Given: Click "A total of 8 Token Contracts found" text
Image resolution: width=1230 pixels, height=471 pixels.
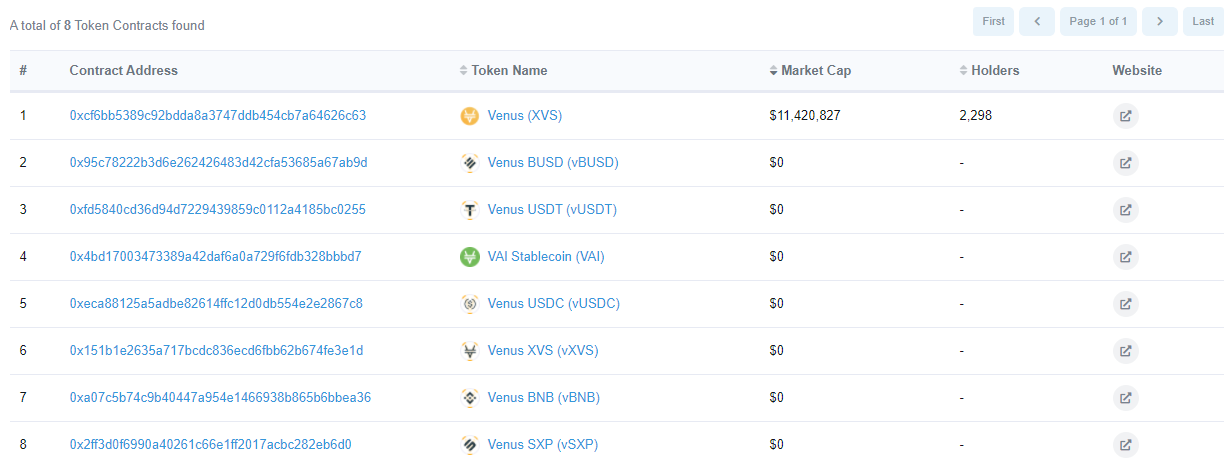Looking at the screenshot, I should [x=107, y=26].
